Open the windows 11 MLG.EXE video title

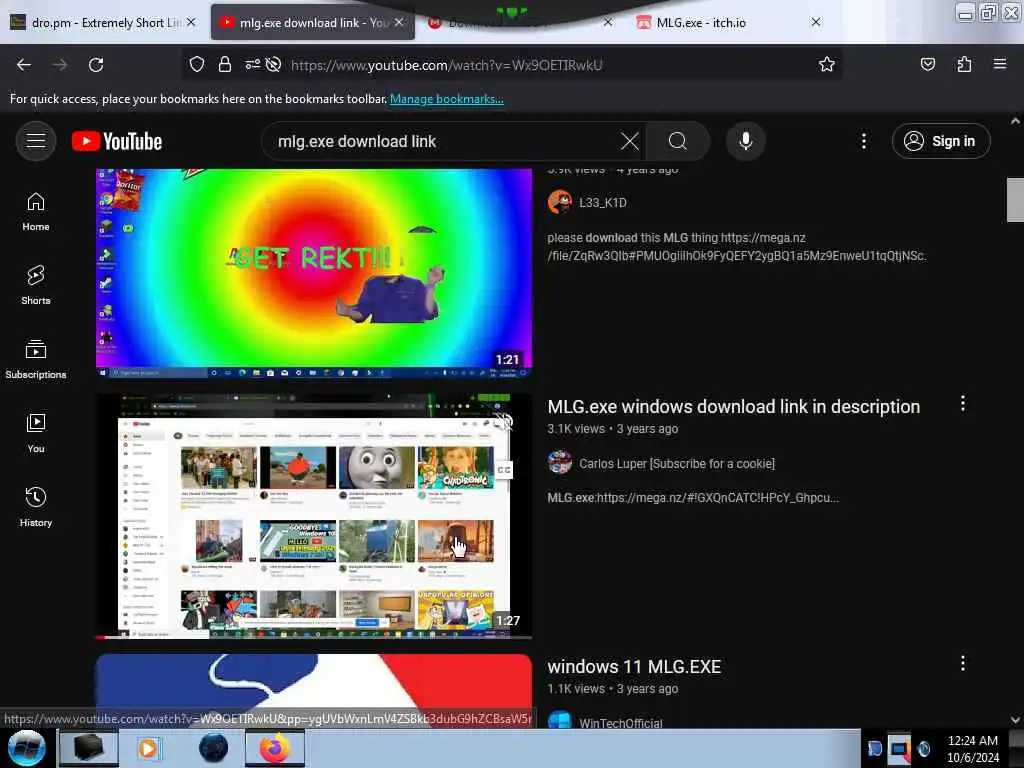click(x=634, y=667)
